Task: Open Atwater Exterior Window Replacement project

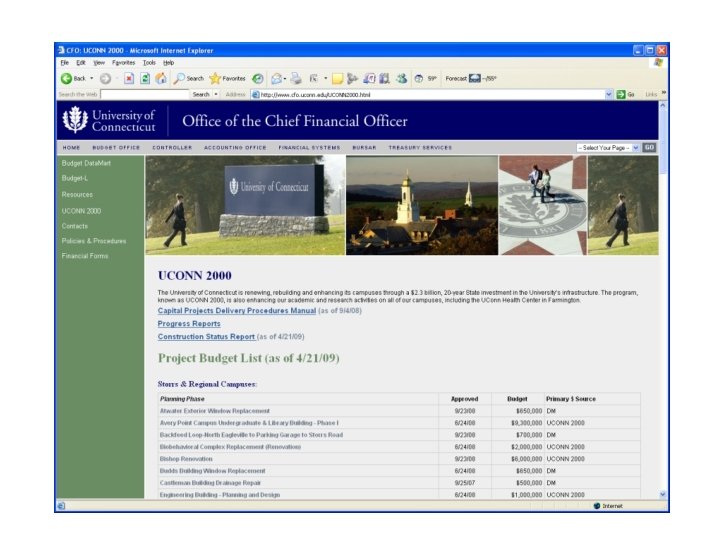Action: tap(215, 411)
